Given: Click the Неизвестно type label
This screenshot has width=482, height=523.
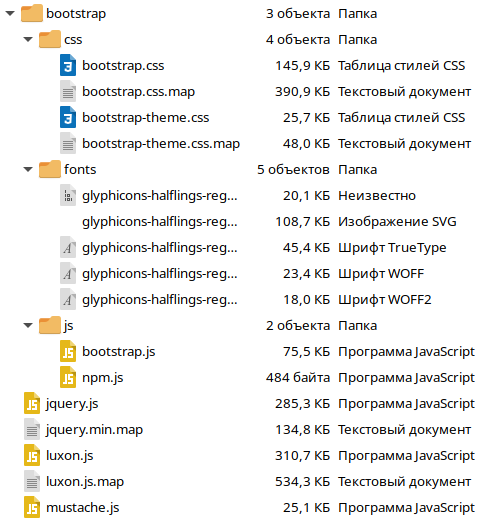Looking at the screenshot, I should (377, 196).
